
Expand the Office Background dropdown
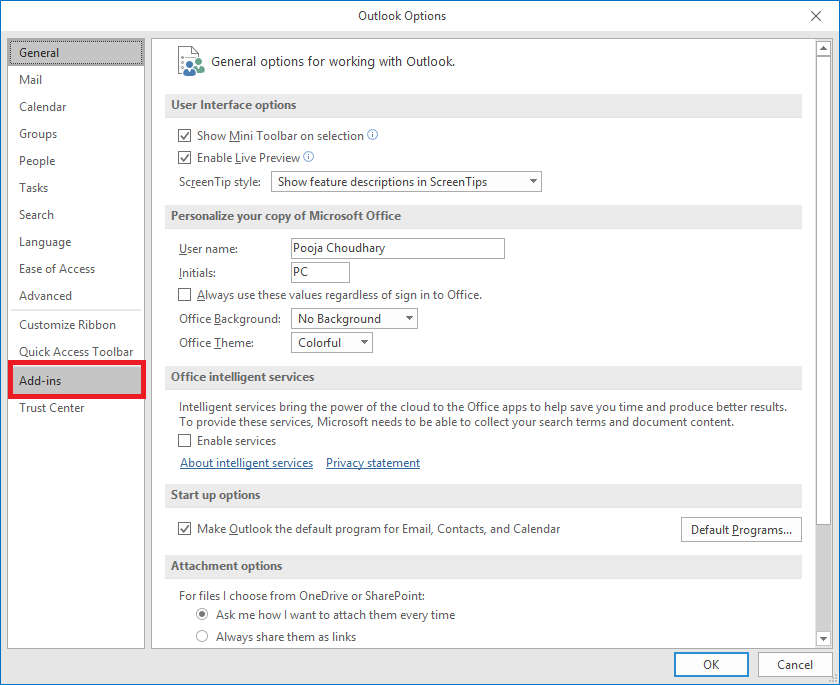(354, 319)
